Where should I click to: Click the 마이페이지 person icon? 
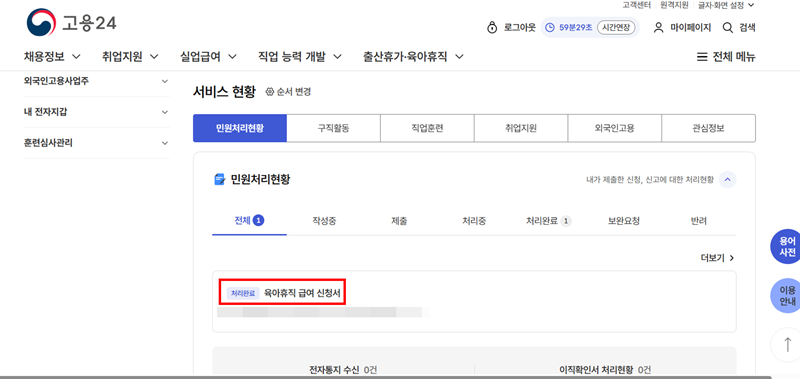tap(659, 28)
